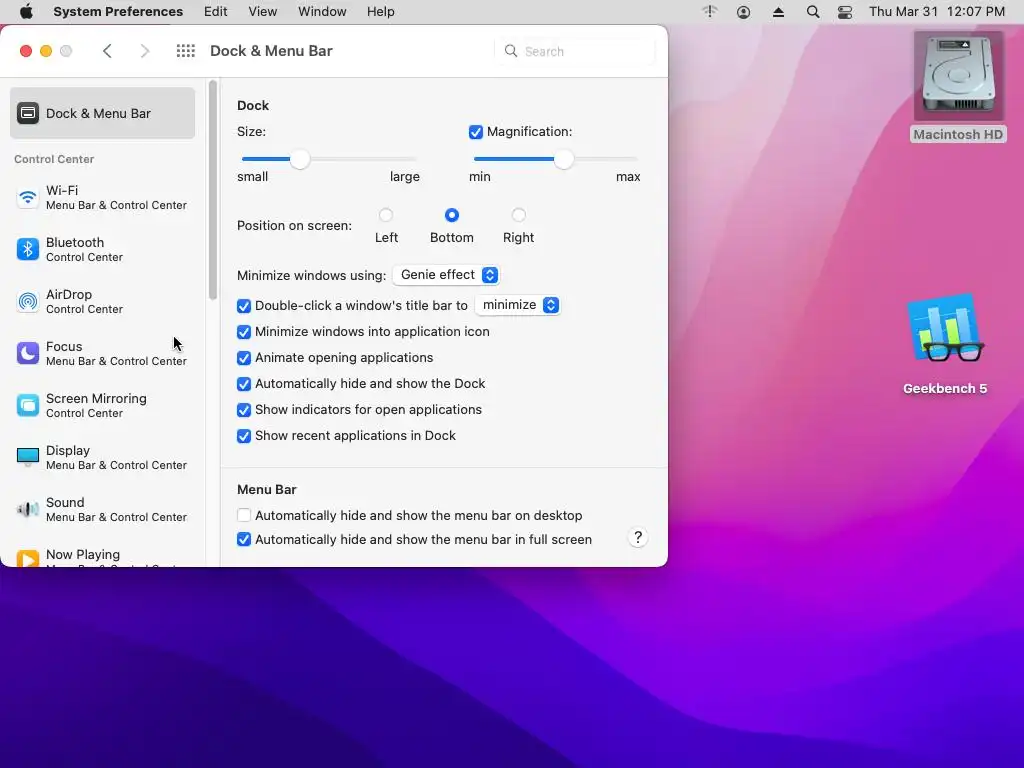Viewport: 1024px width, 768px height.
Task: Click the Magnification slider thumb
Action: click(x=564, y=159)
